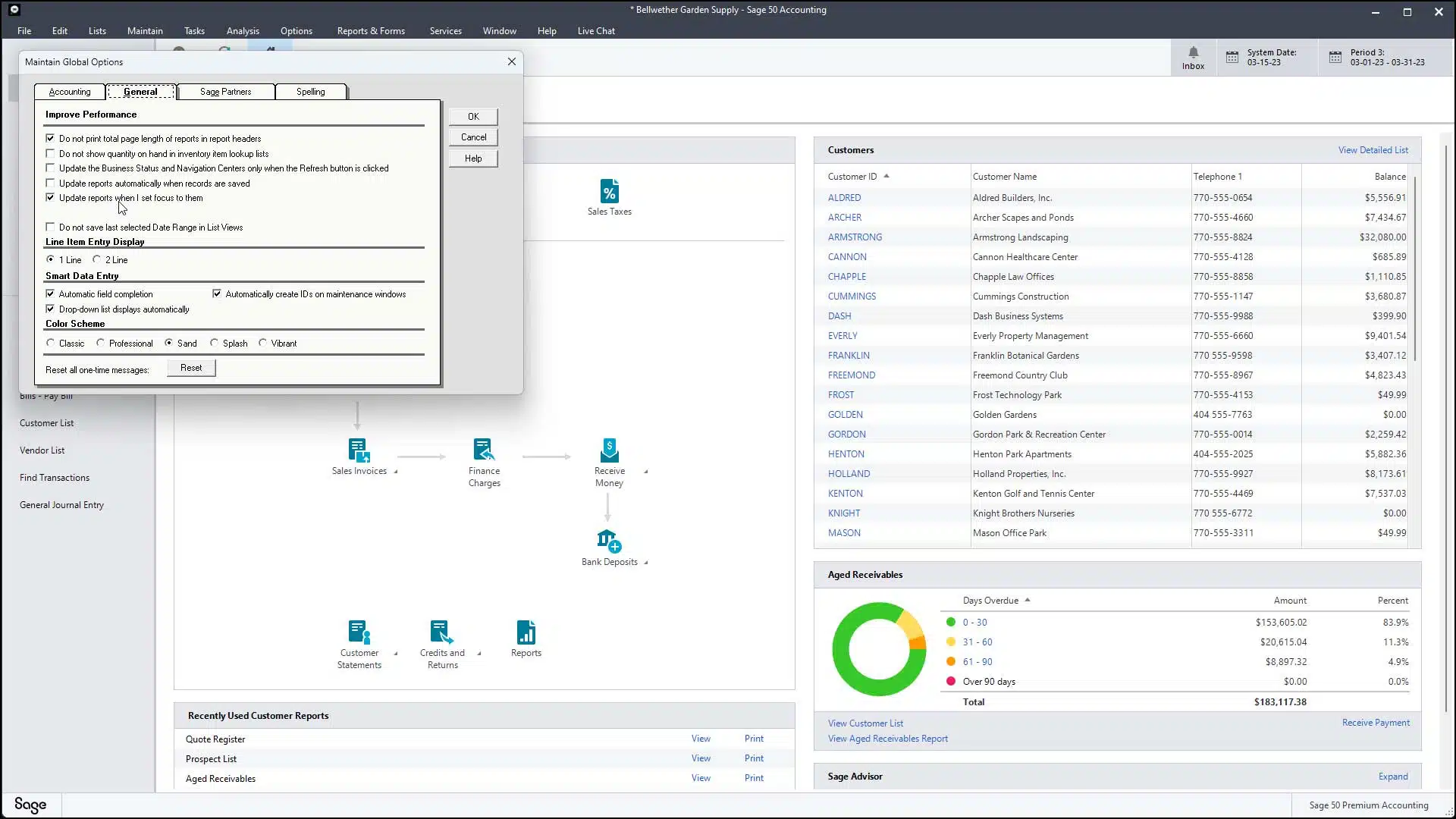The height and width of the screenshot is (819, 1456).
Task: Toggle 'Automatic field completion' checkbox
Action: tap(50, 293)
